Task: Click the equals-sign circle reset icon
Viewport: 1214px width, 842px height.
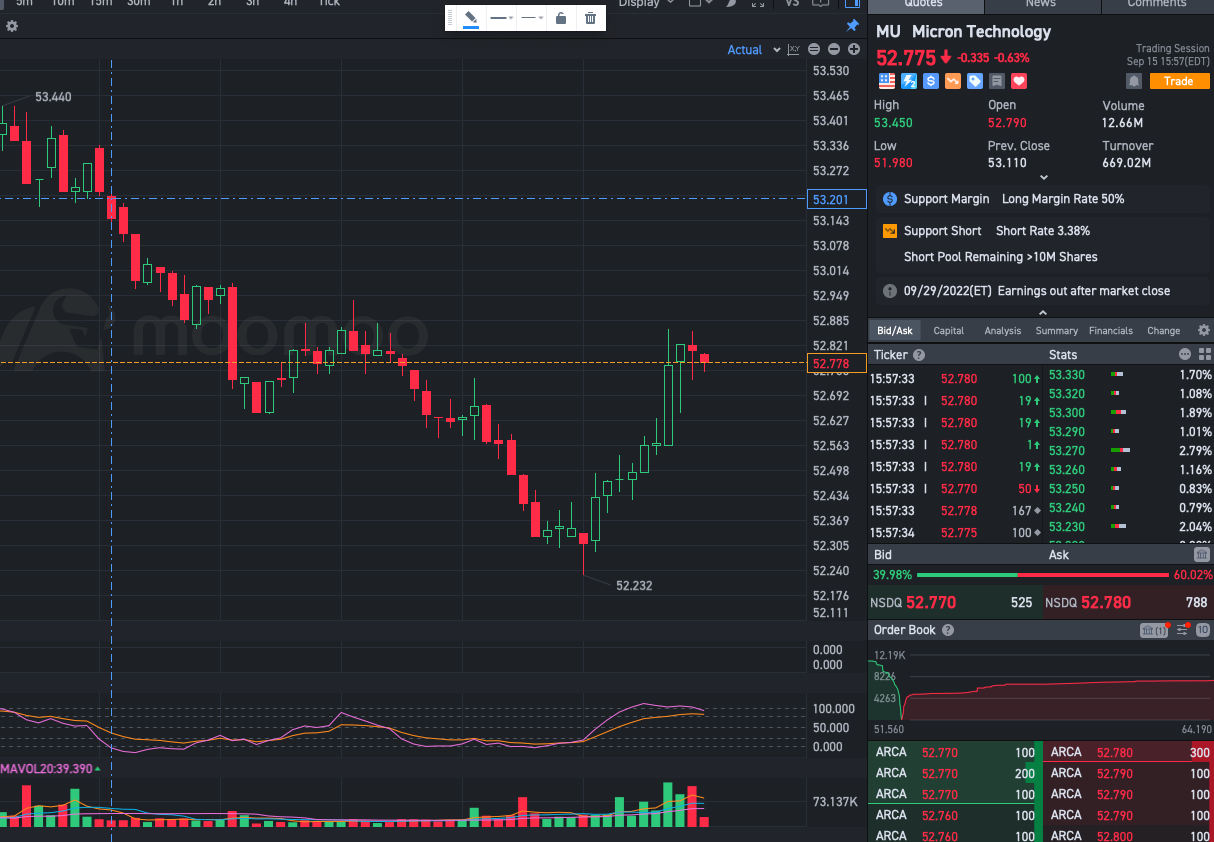Action: coord(815,49)
